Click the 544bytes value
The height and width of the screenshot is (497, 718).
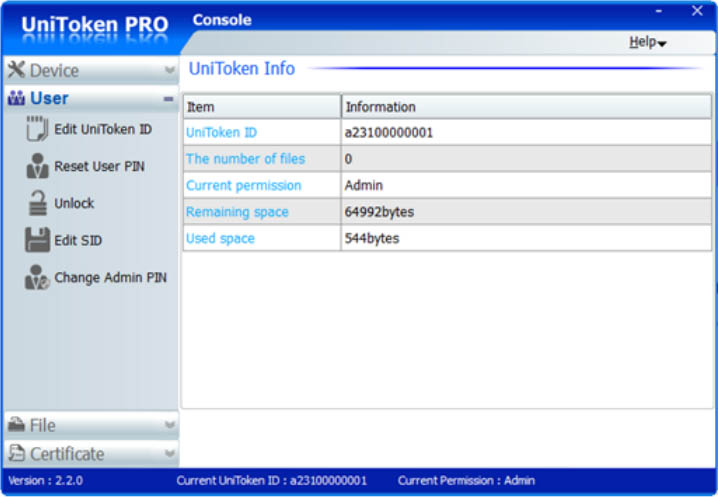(x=372, y=239)
